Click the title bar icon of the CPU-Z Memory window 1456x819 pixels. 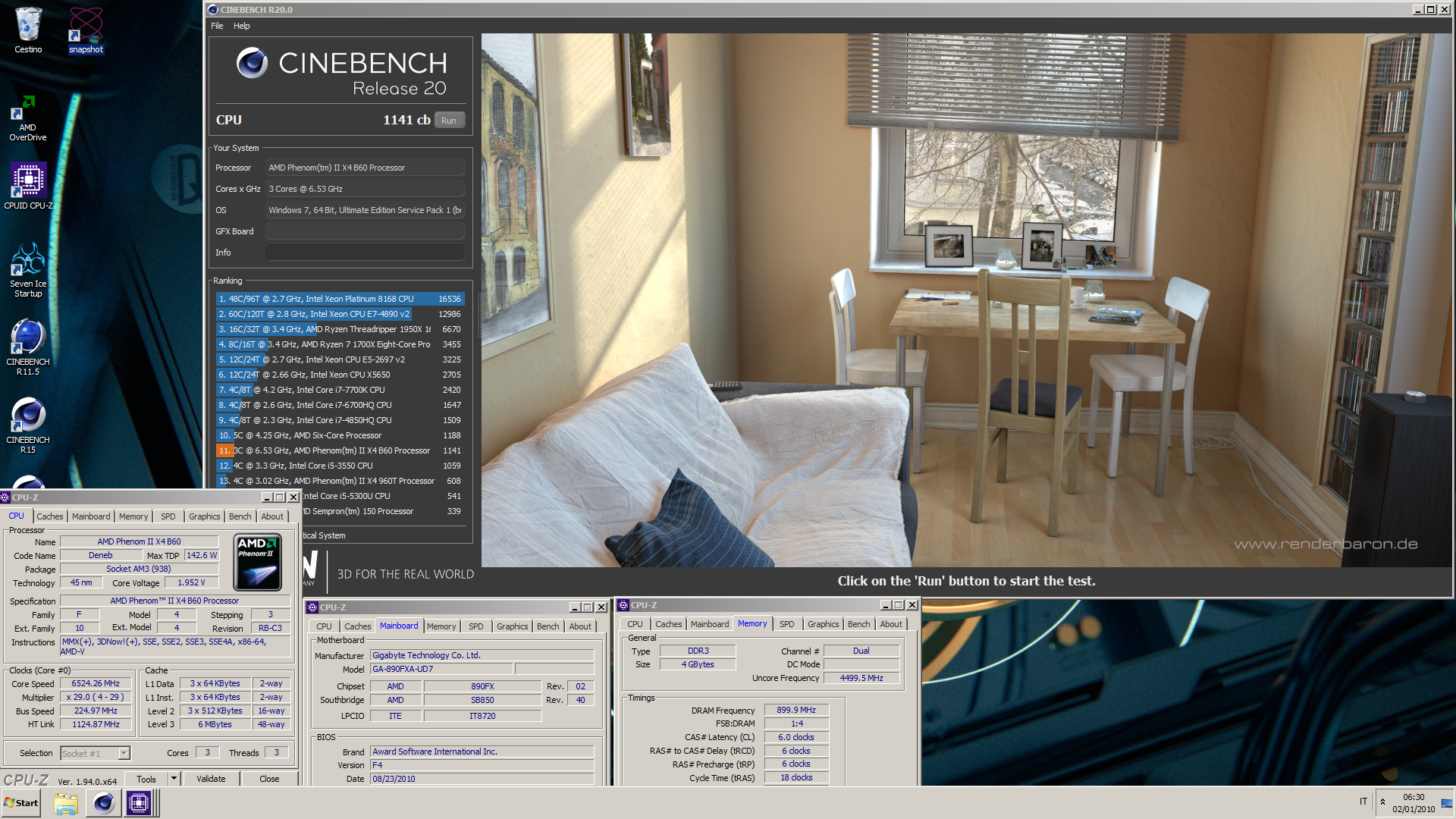623,605
